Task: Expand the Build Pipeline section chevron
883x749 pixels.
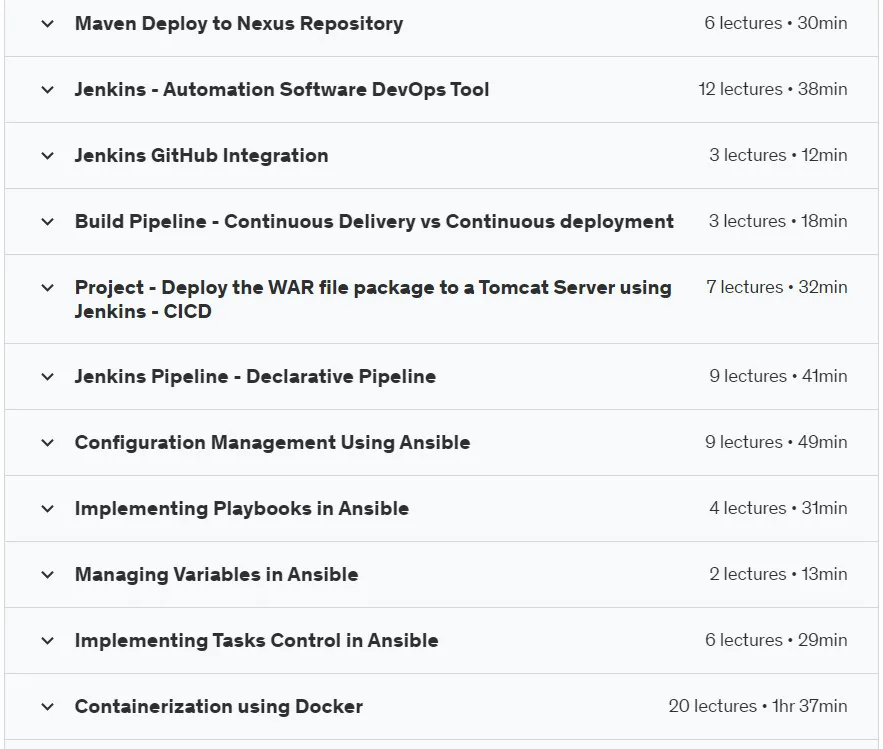Action: click(48, 222)
